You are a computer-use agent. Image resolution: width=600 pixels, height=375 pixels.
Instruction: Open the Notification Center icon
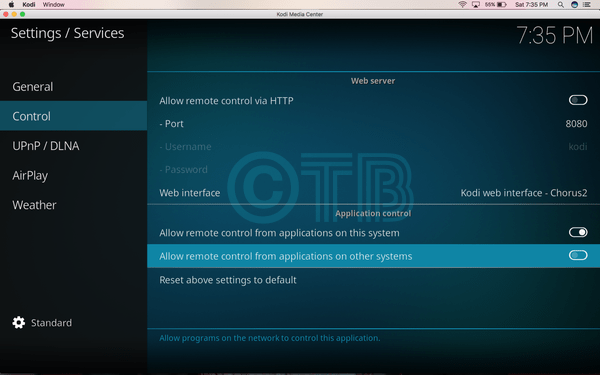(587, 5)
